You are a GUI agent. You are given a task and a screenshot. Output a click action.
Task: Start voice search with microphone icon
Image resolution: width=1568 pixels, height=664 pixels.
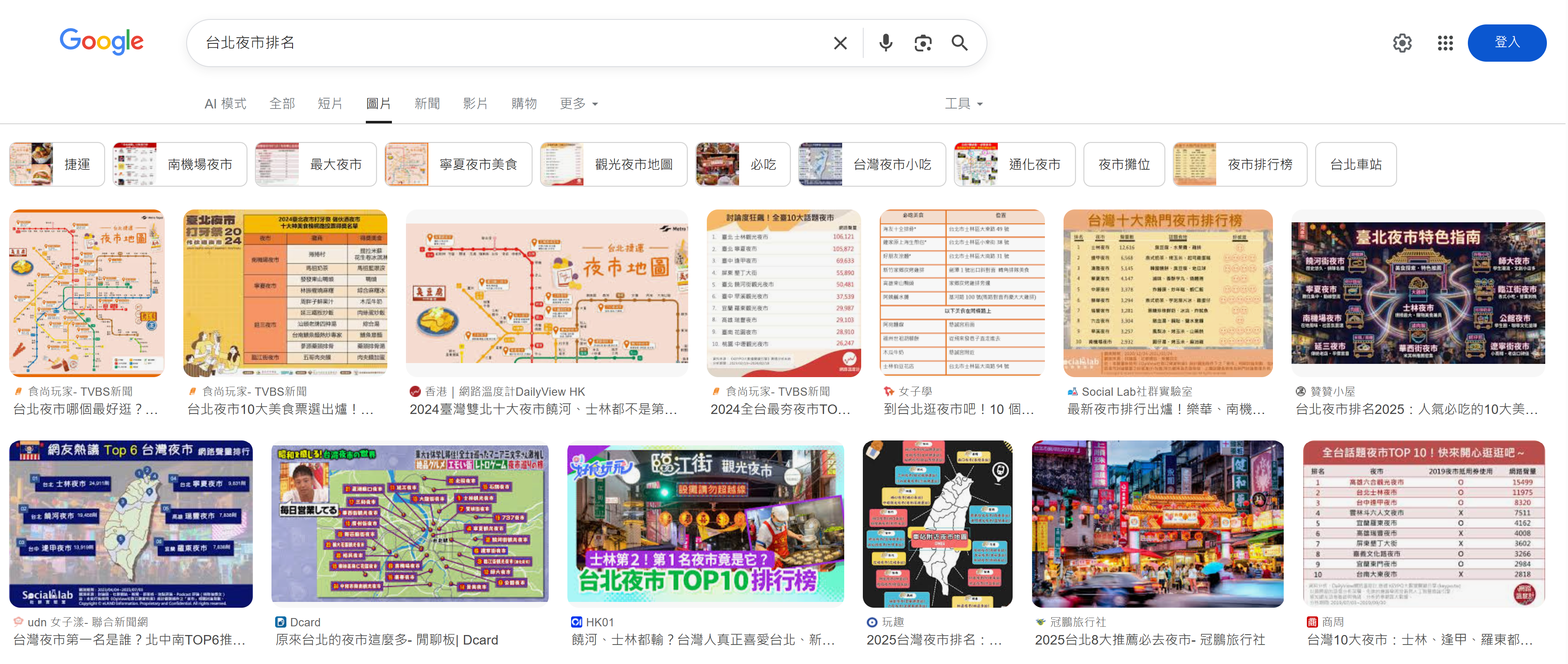coord(886,43)
